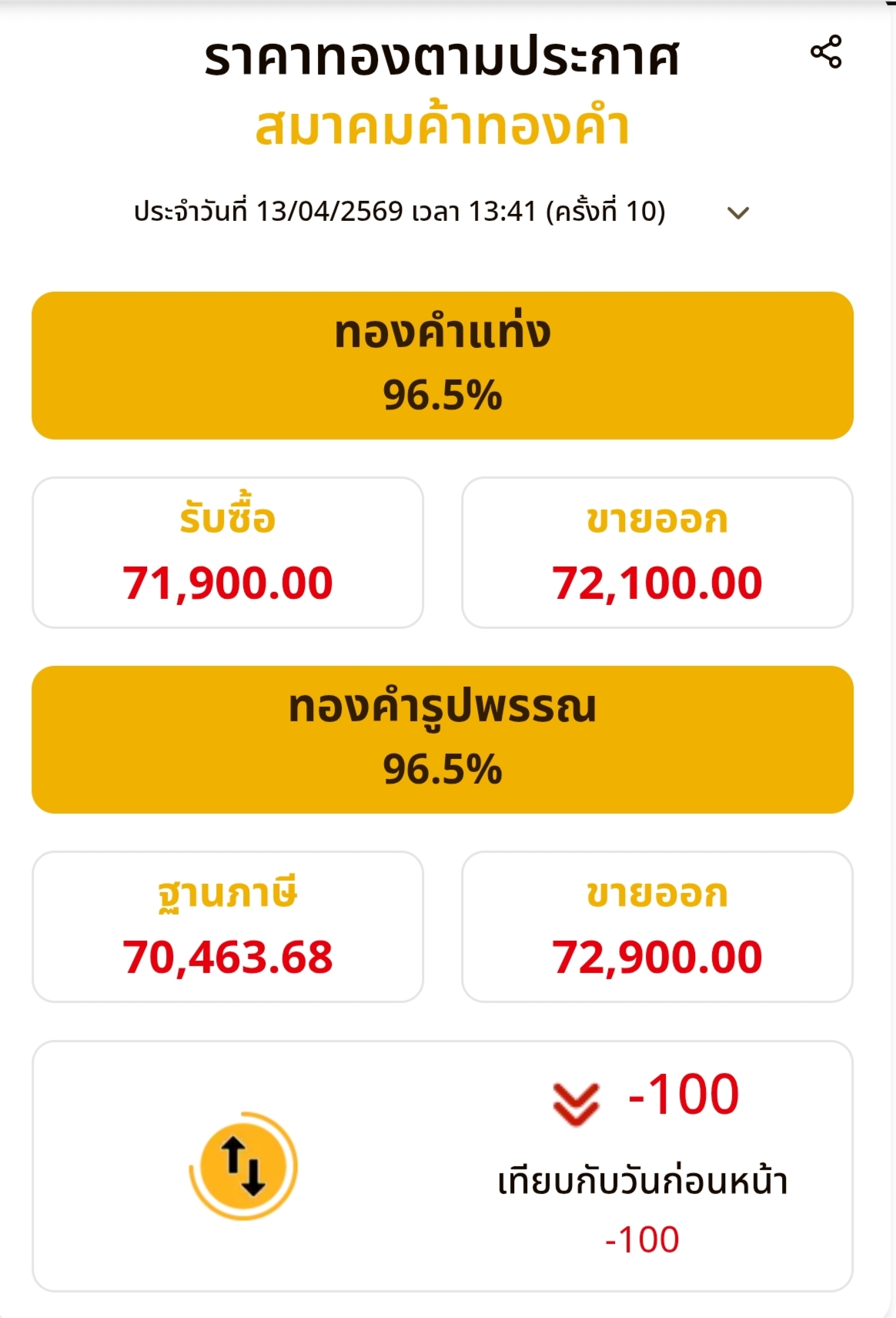Image resolution: width=896 pixels, height=1318 pixels.
Task: Click the รับซื้อ label
Action: coord(228,518)
